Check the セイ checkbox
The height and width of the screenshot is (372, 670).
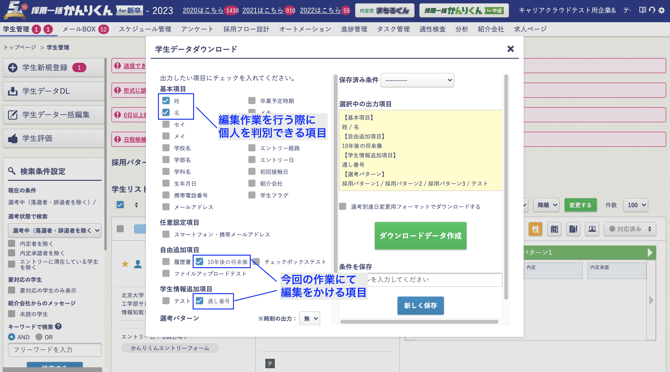(166, 124)
